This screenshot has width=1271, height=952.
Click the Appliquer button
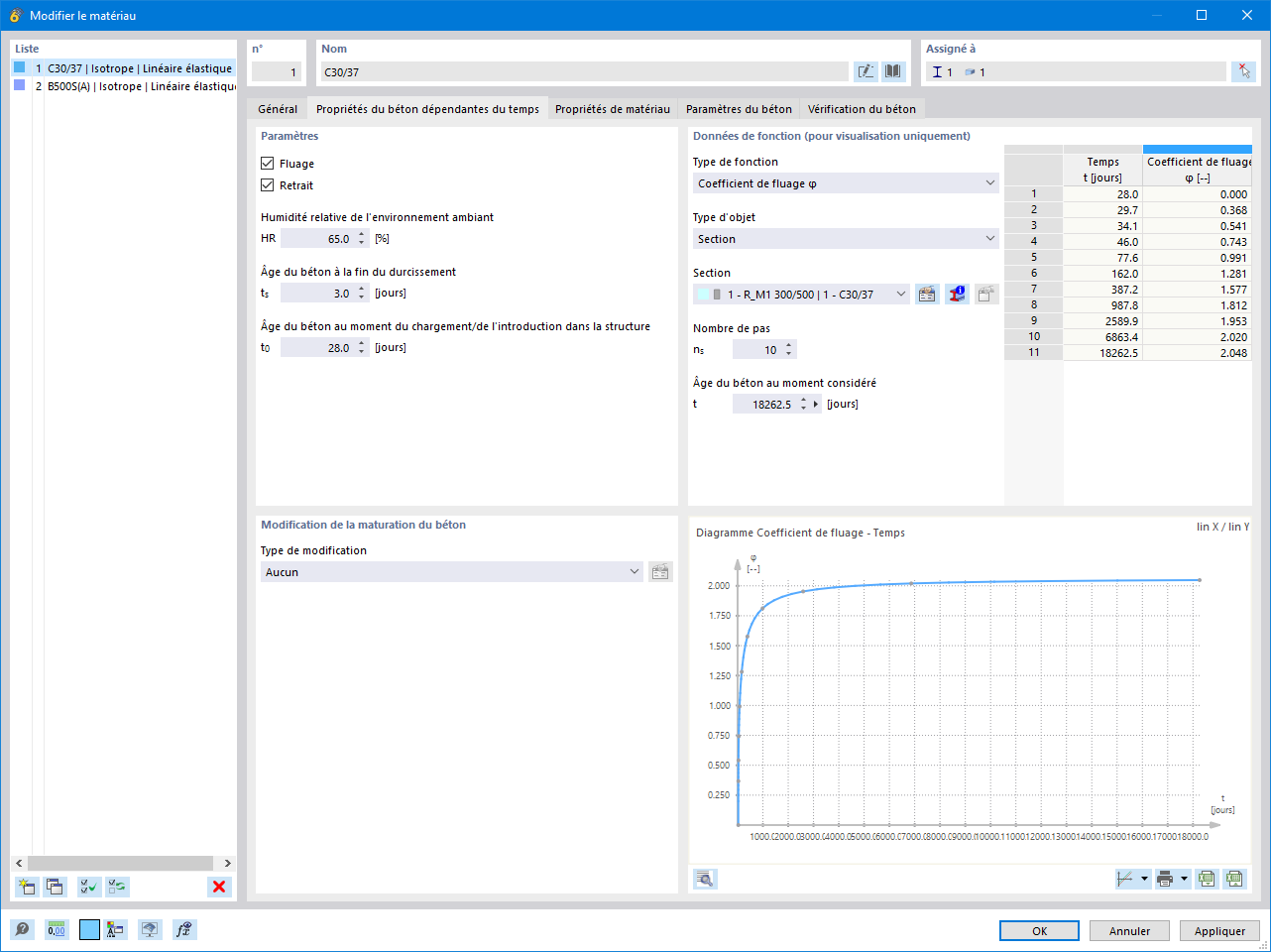pyautogui.click(x=1220, y=931)
